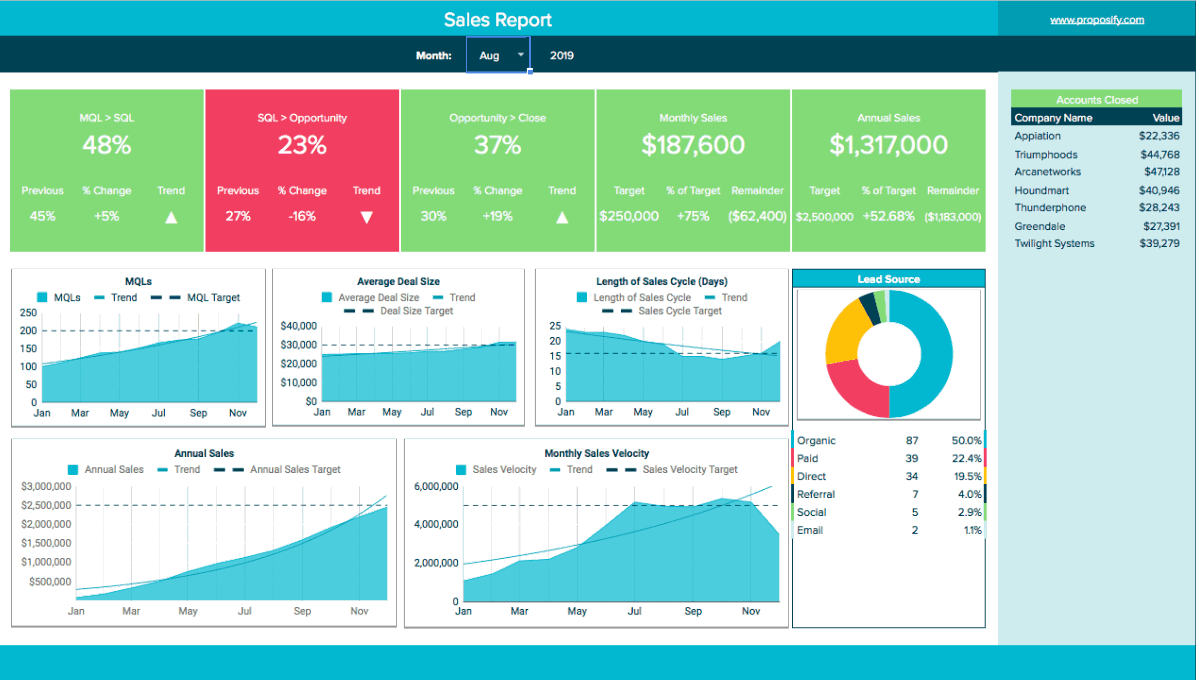Image resolution: width=1196 pixels, height=680 pixels.
Task: Select the Paid red donut segment
Action: tap(853, 387)
